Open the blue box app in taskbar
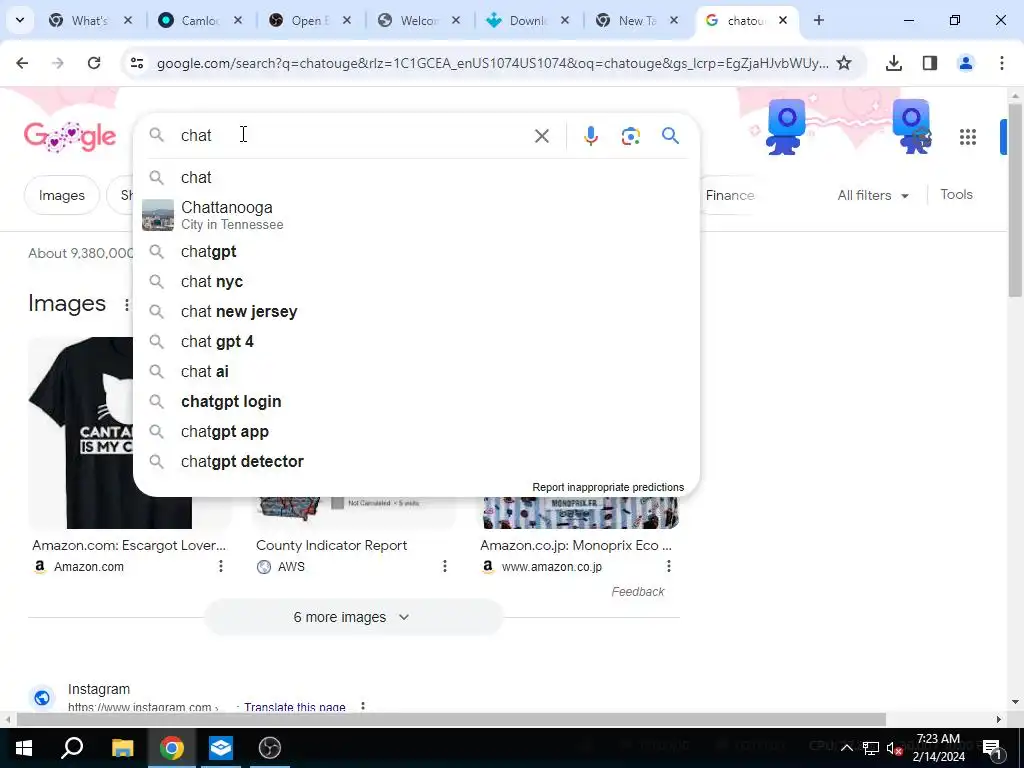 (x=221, y=748)
